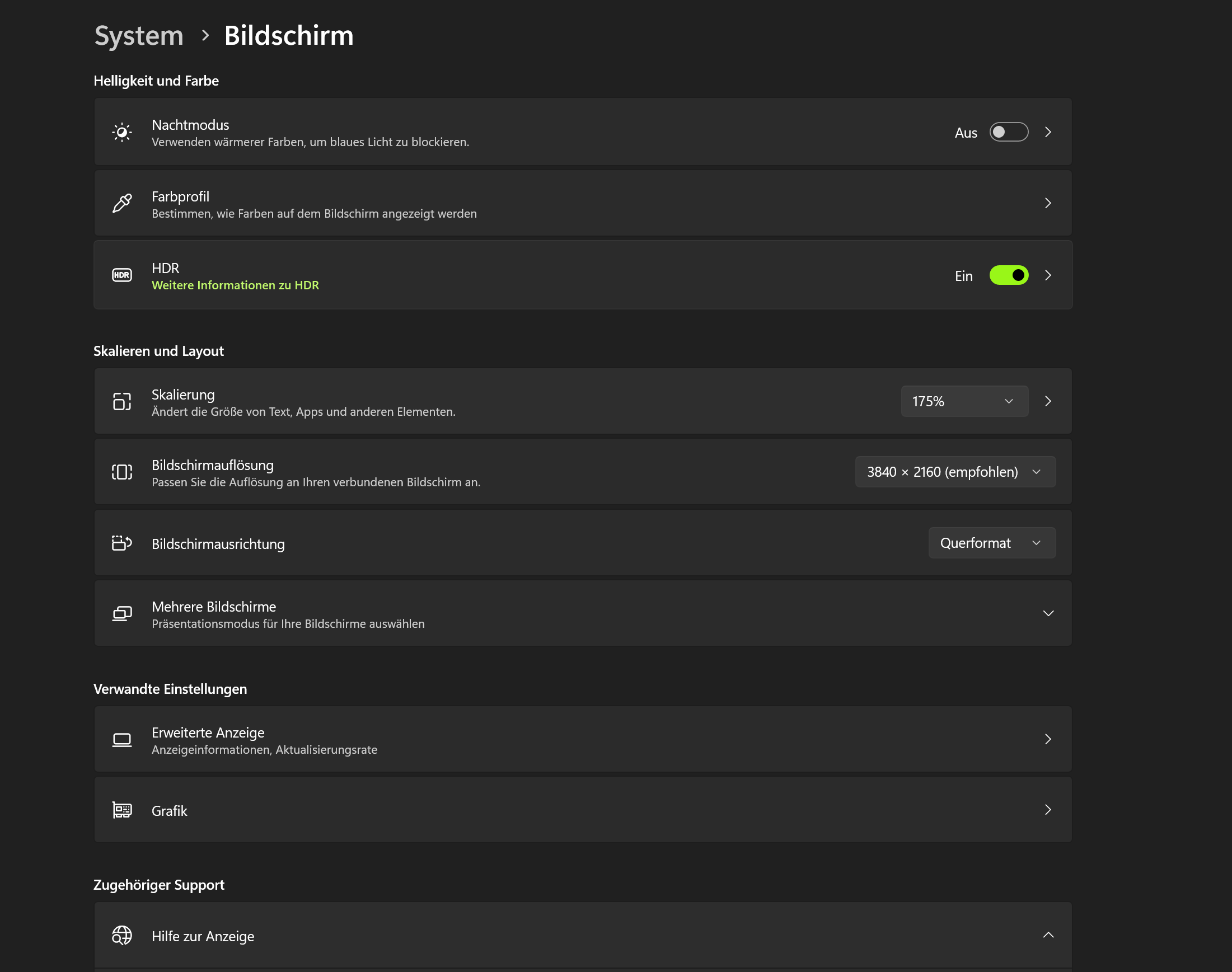
Task: Click the Hilfe zur Anzeige globe icon
Action: 122,935
